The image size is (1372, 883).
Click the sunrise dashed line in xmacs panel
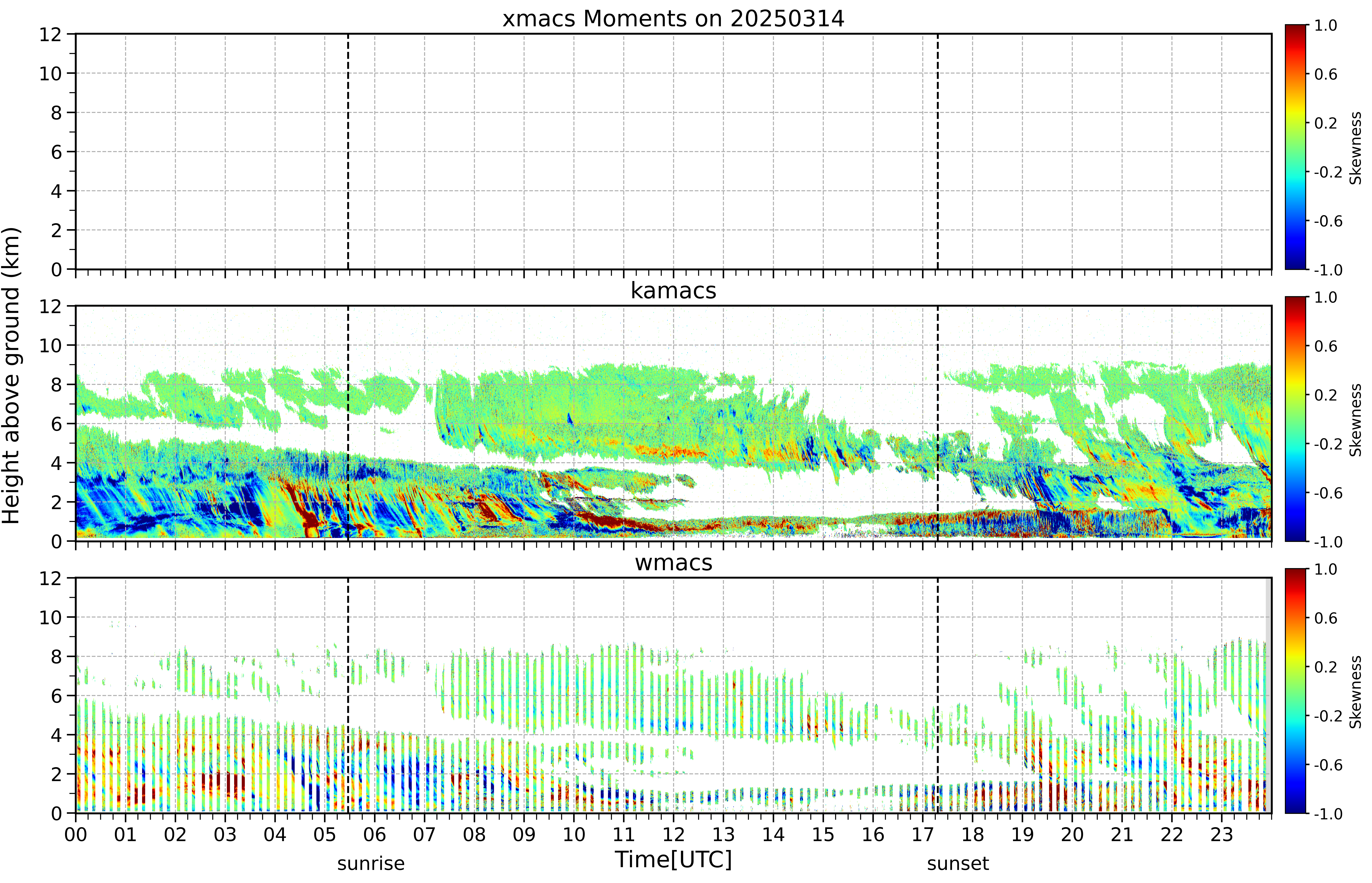coord(348,151)
